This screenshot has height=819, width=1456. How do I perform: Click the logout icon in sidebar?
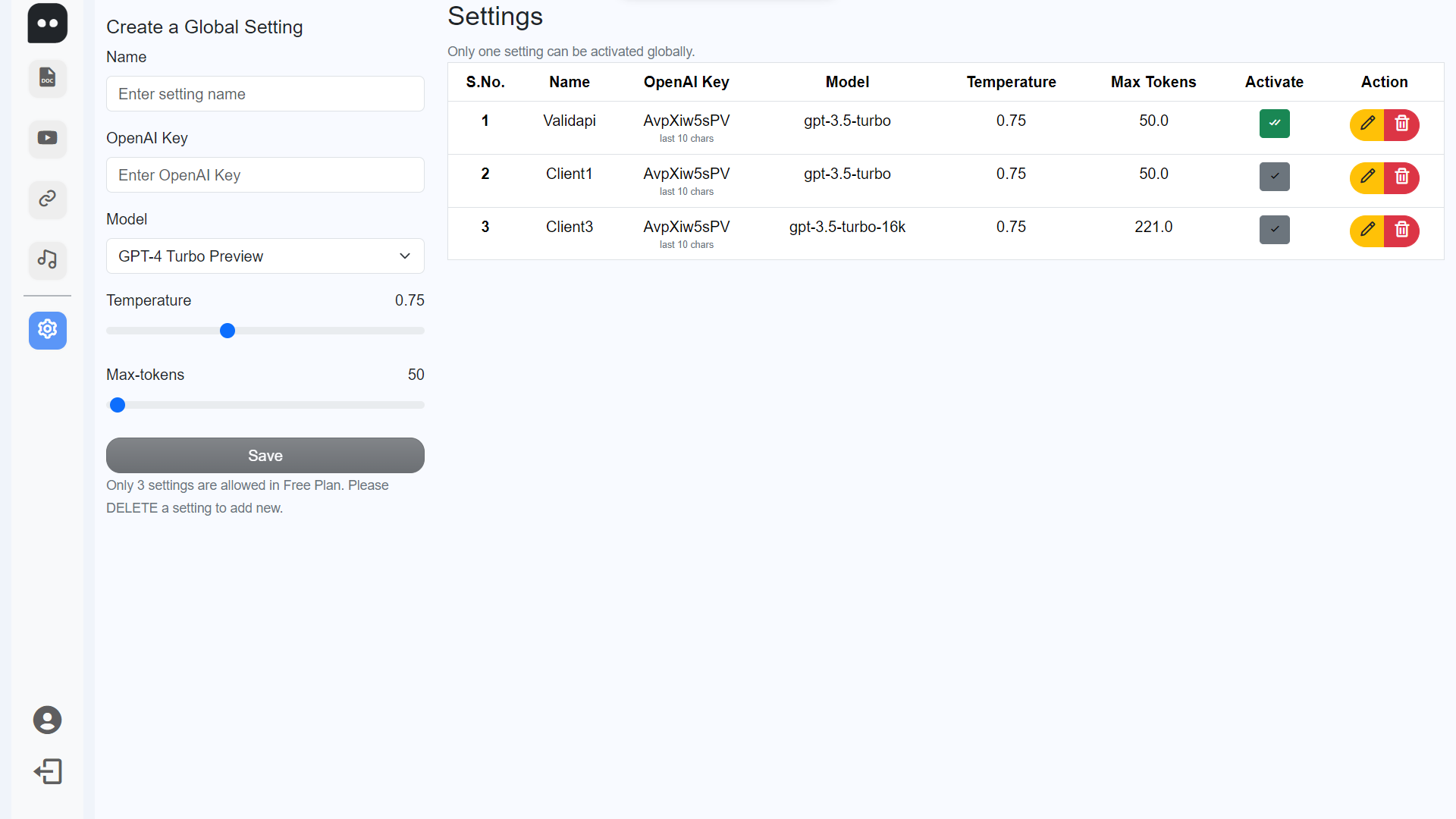click(x=47, y=771)
